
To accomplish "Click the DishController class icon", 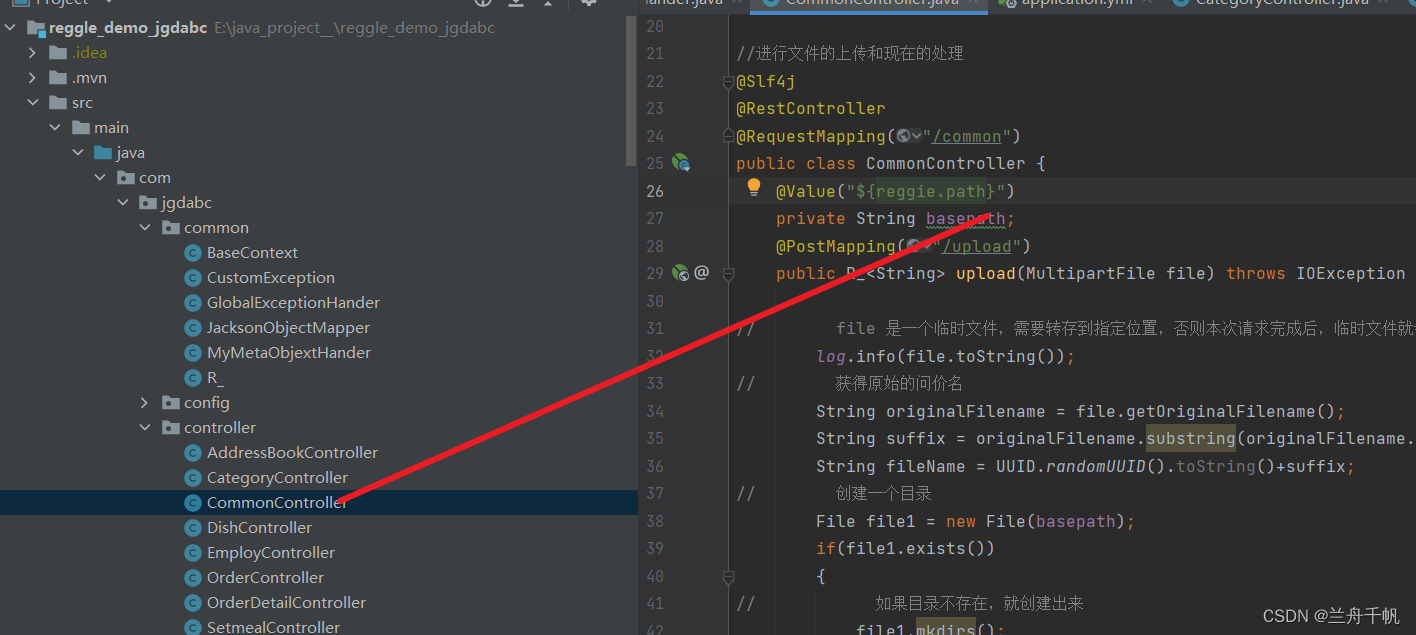I will pos(193,528).
